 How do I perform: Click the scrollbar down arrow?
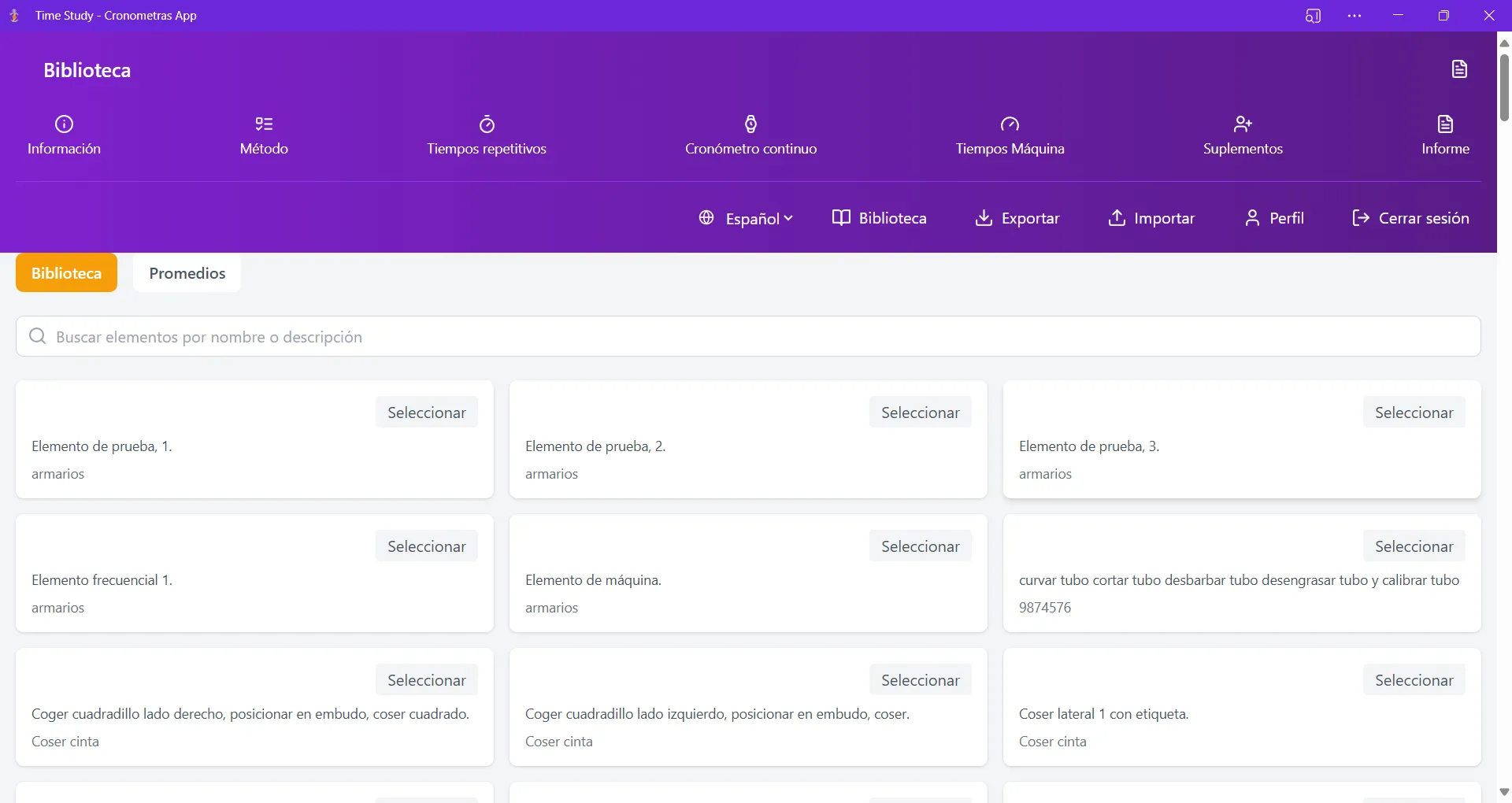(1504, 792)
